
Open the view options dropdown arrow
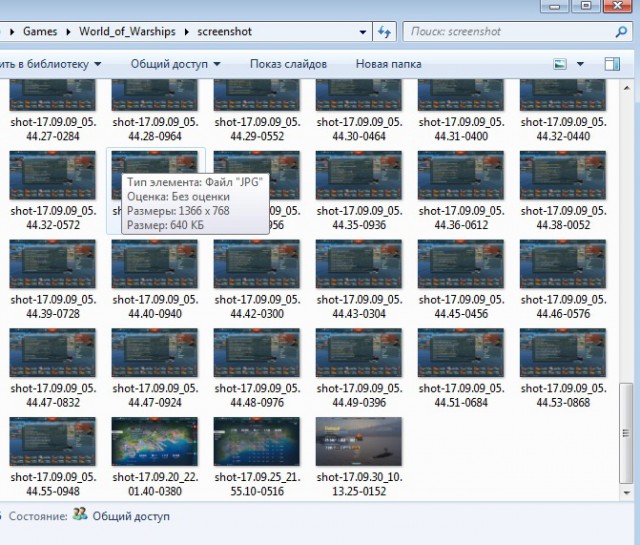[580, 64]
